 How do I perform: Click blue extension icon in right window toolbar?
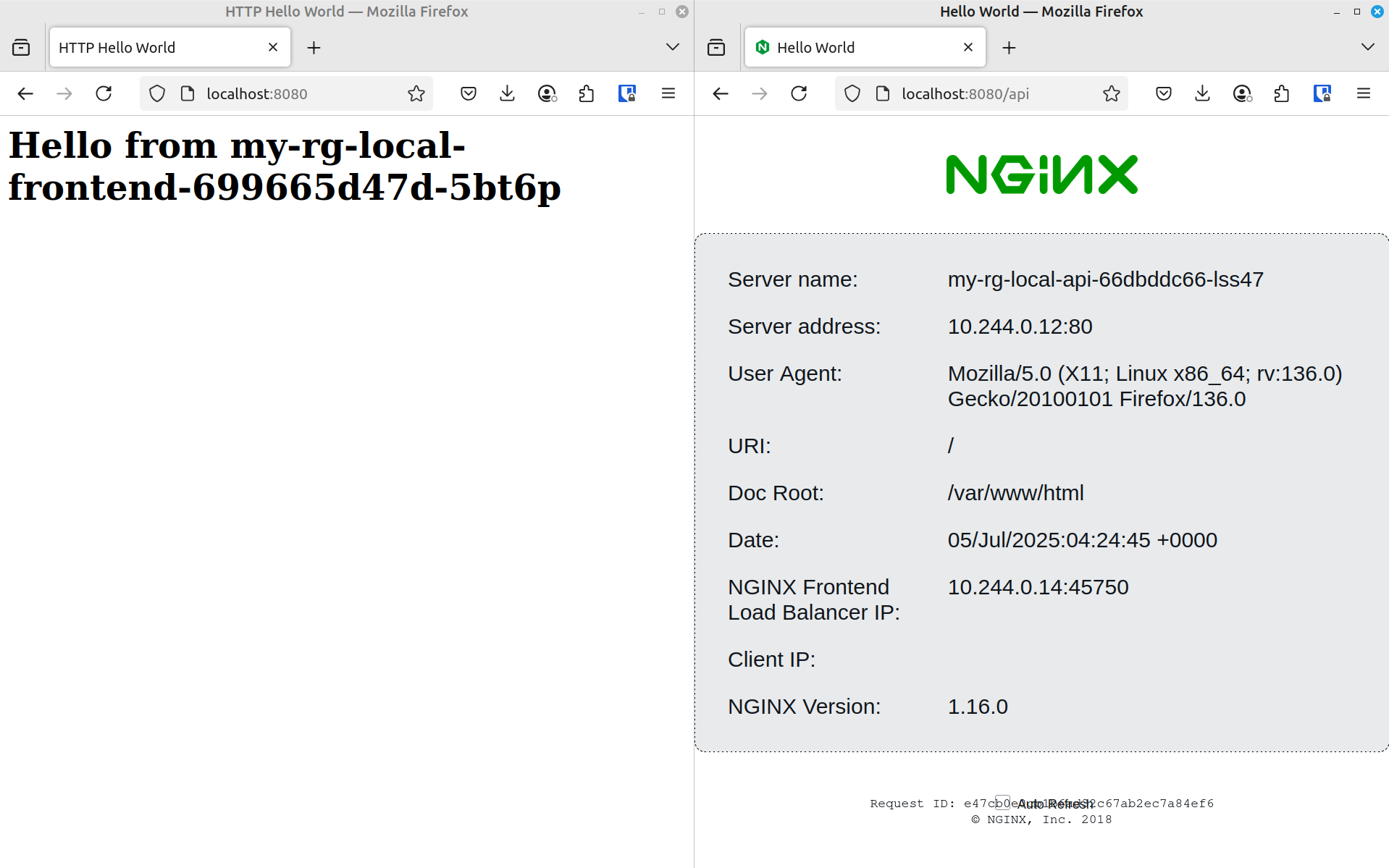click(1322, 93)
